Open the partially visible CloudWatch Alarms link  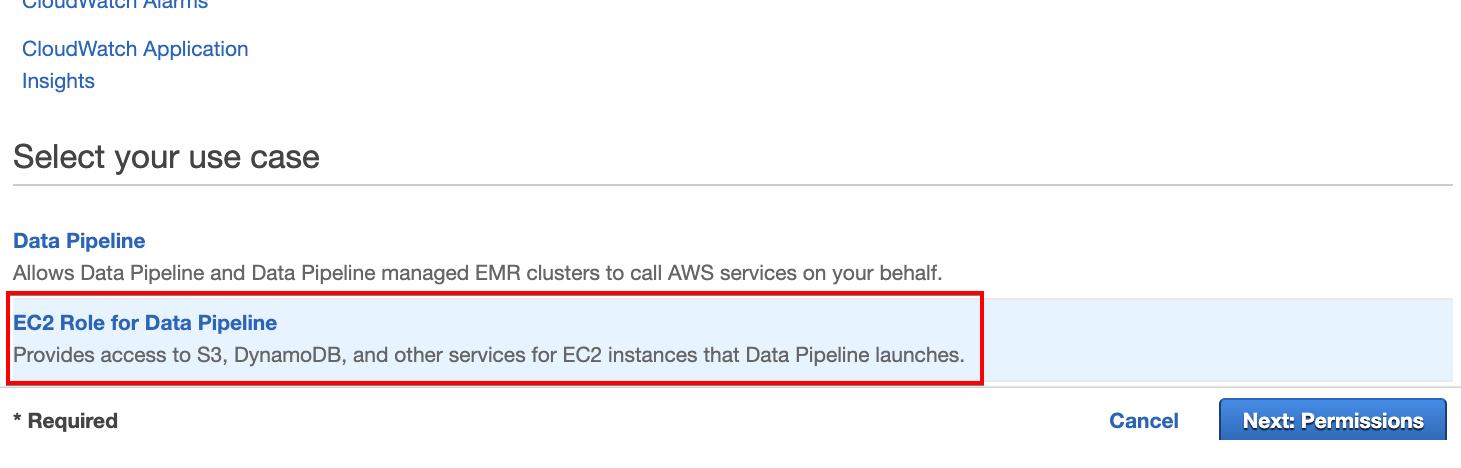pyautogui.click(x=115, y=4)
